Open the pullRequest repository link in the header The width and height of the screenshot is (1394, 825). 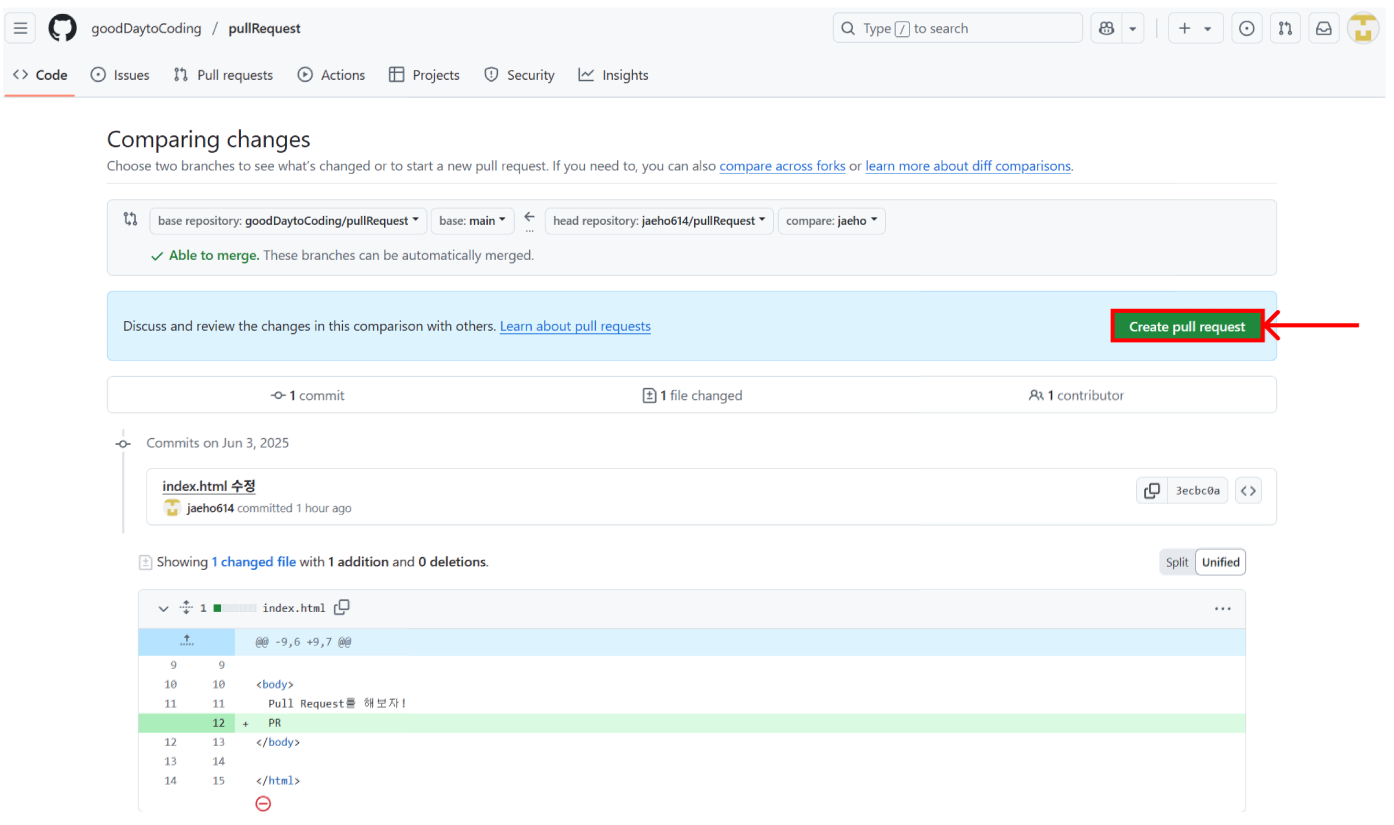point(264,28)
